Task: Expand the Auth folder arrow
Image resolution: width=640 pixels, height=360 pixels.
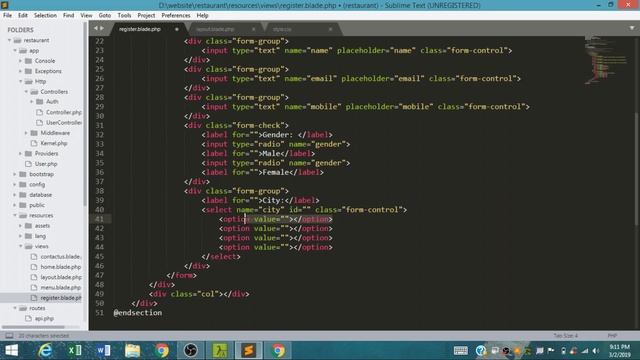Action: pos(32,102)
